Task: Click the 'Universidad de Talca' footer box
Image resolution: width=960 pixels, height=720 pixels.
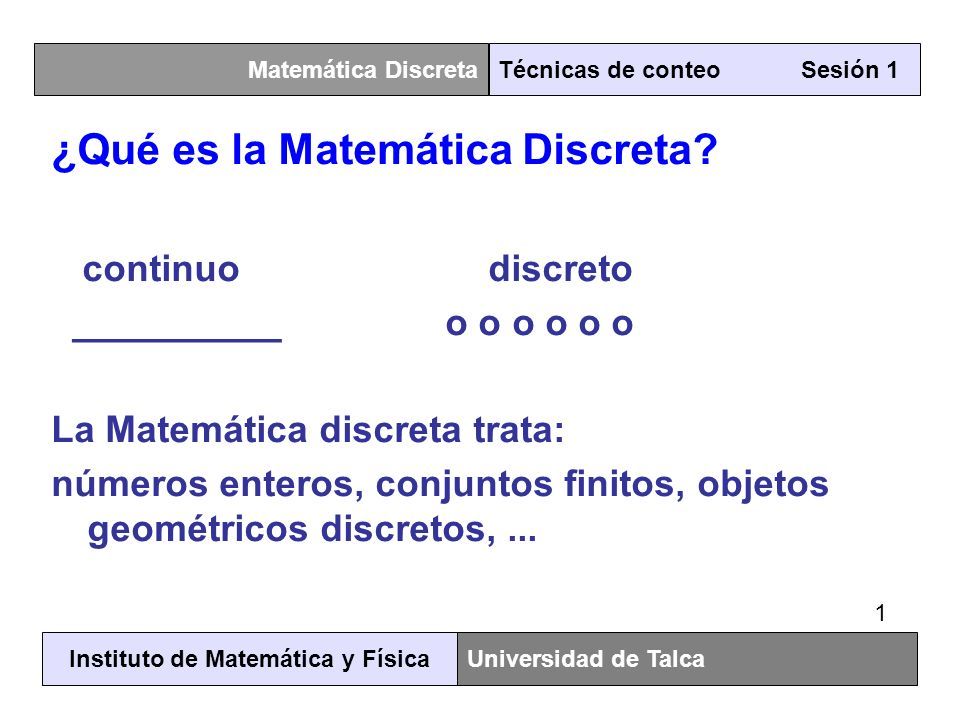Action: point(688,659)
